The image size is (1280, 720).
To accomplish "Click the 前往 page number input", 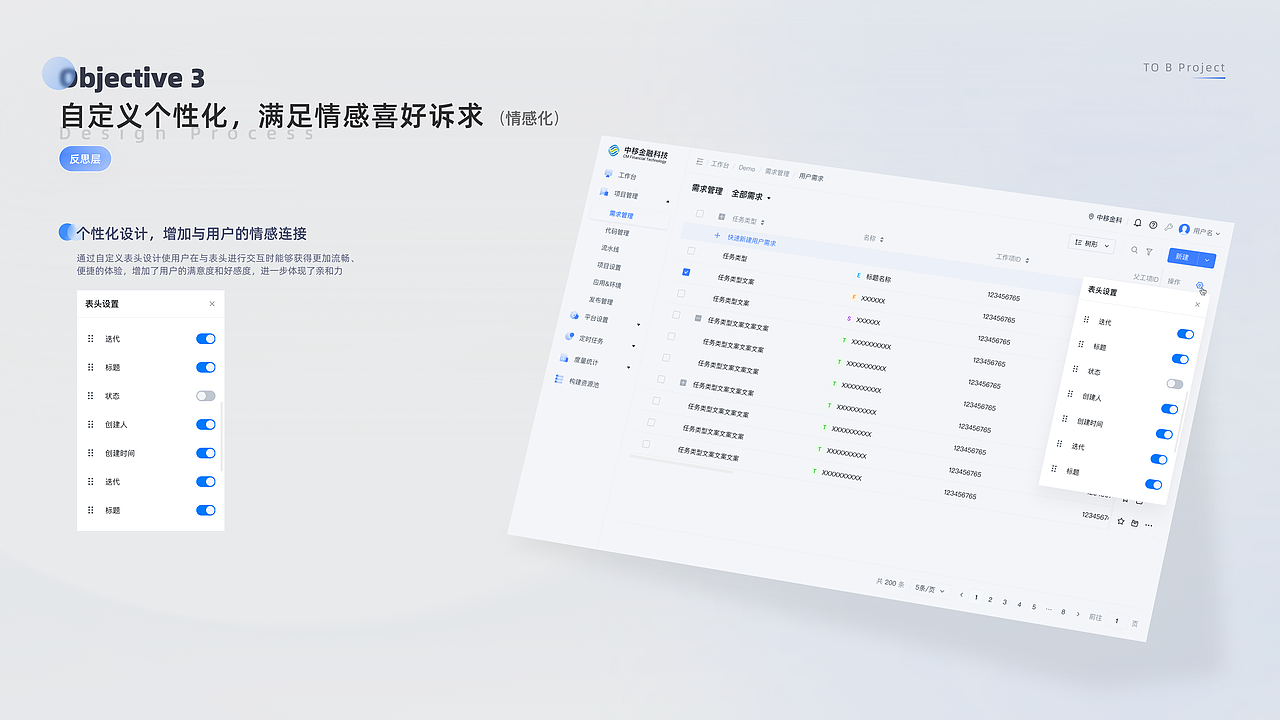I will click(1116, 620).
